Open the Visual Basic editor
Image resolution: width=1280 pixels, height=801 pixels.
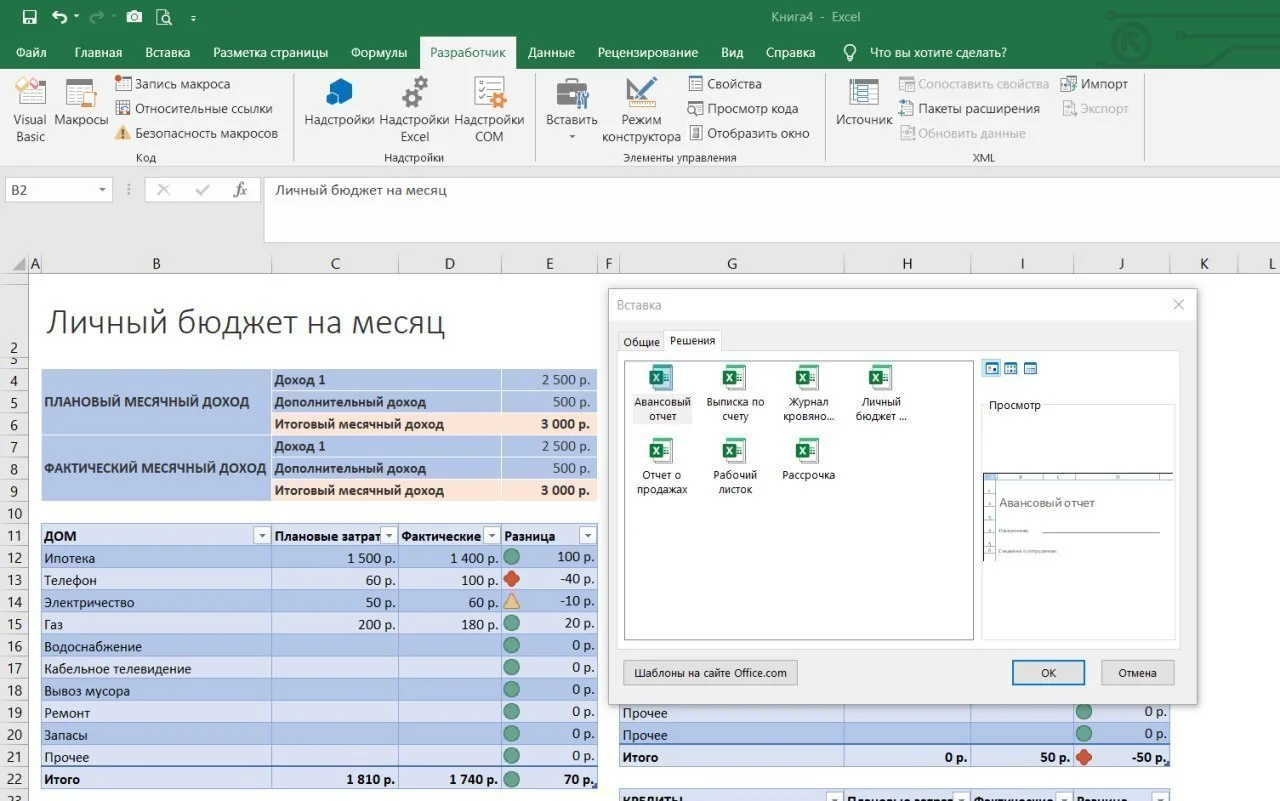click(x=30, y=108)
